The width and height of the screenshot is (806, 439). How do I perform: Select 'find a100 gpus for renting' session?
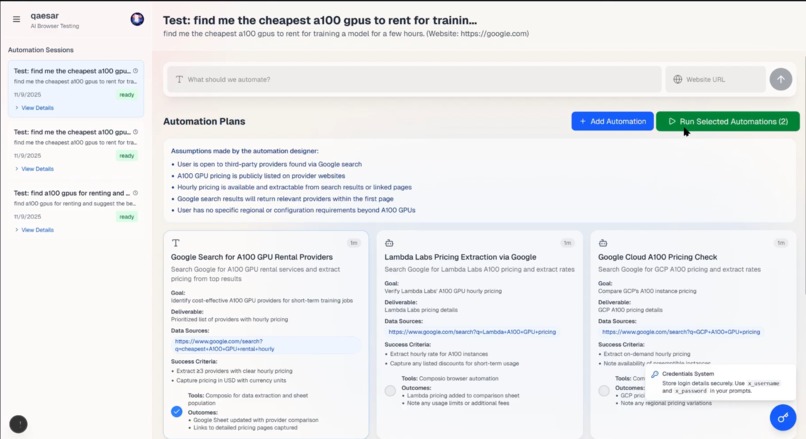tap(76, 211)
